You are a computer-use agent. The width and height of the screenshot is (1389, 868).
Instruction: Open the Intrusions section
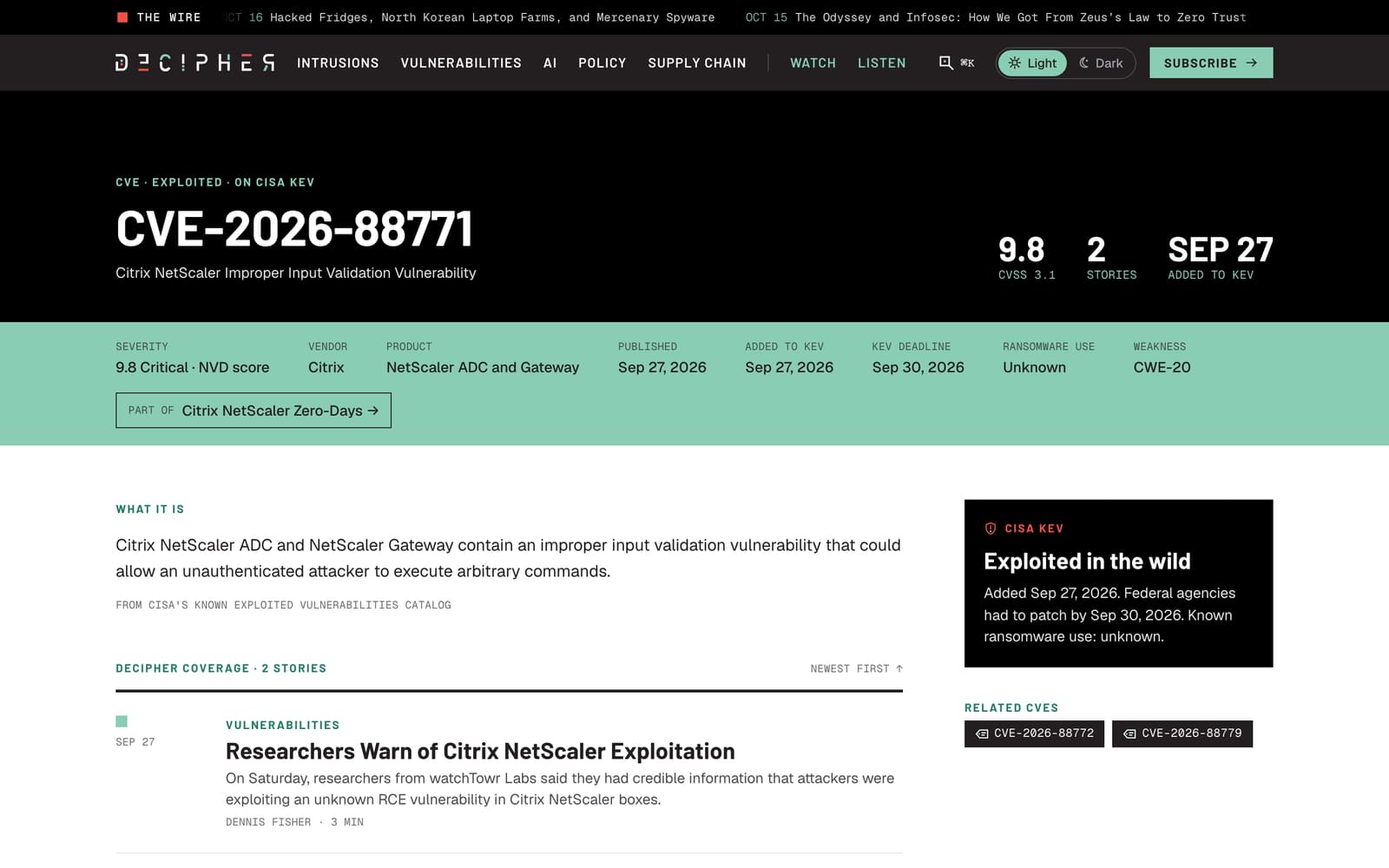pyautogui.click(x=338, y=62)
